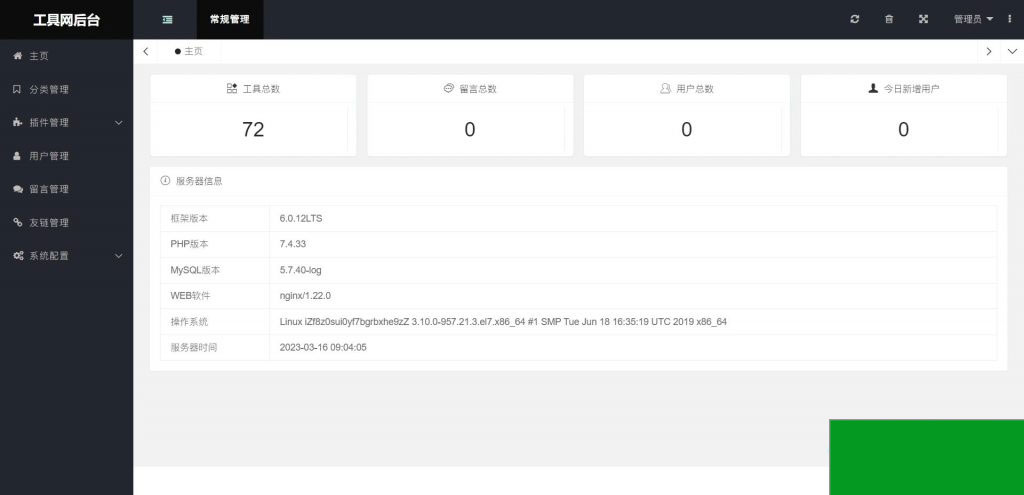Click the 工具总数 value 72

[x=253, y=129]
